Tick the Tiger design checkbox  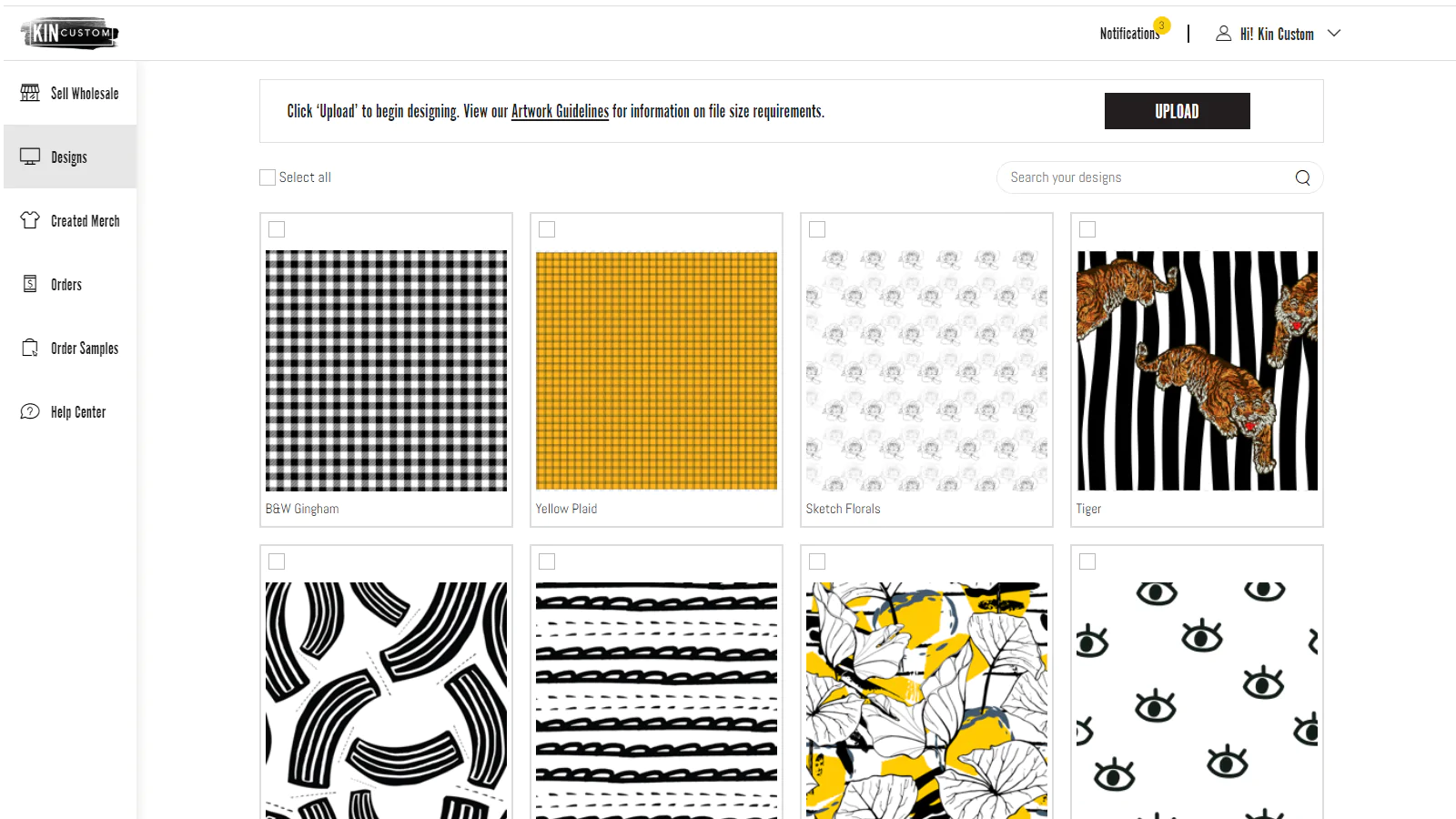click(x=1087, y=229)
